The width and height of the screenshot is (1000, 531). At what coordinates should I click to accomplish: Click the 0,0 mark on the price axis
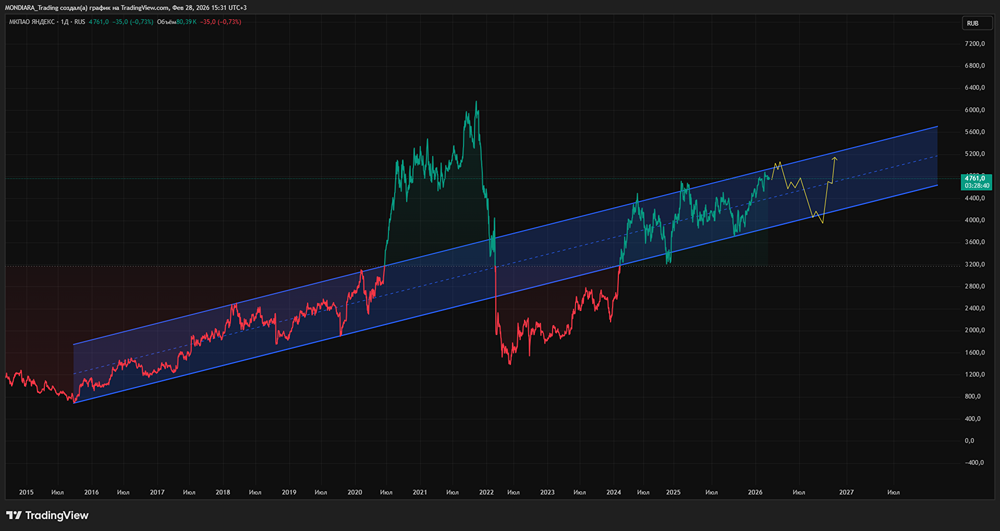click(970, 440)
